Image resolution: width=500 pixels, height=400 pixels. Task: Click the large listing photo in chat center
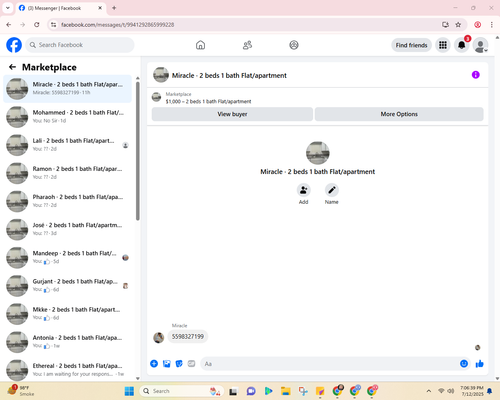[318, 153]
